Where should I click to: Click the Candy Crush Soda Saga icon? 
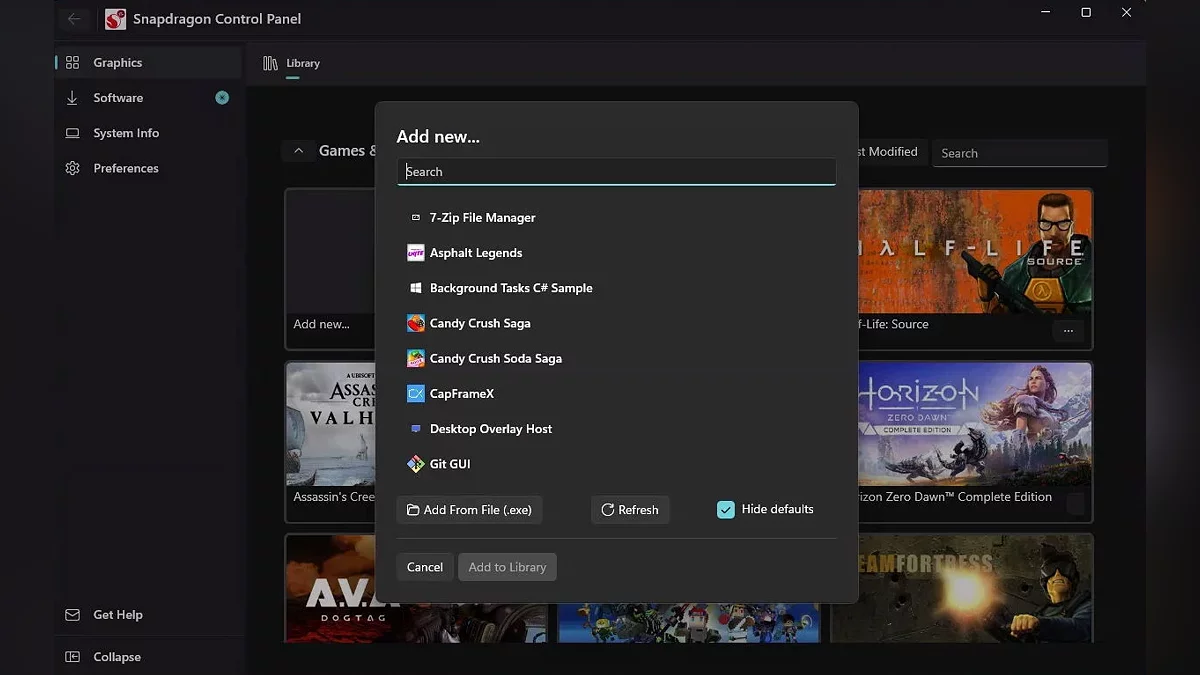[415, 358]
